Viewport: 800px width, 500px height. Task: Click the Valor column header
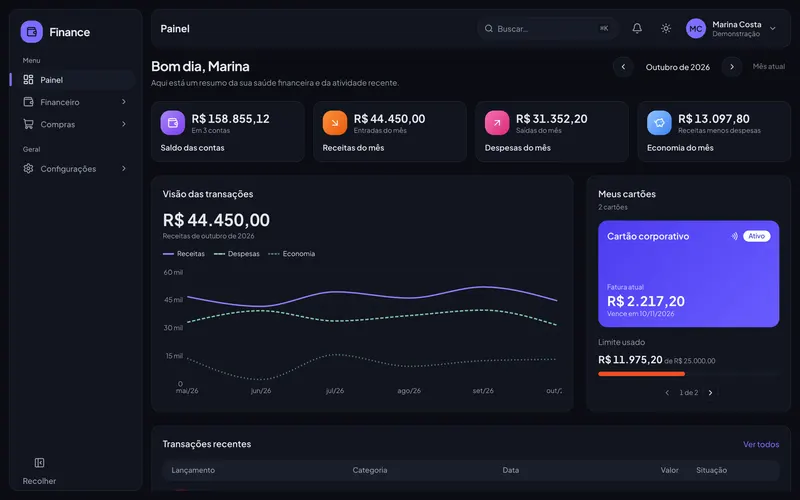coord(669,470)
